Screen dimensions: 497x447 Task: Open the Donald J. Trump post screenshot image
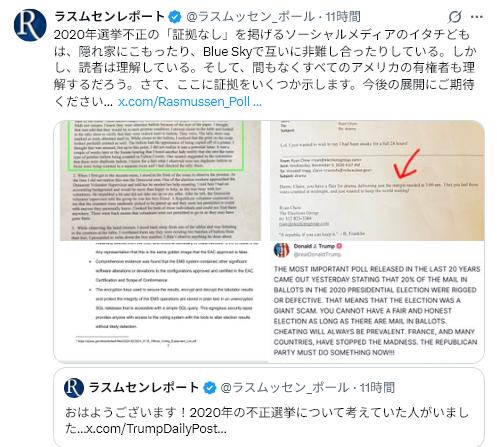point(377,302)
